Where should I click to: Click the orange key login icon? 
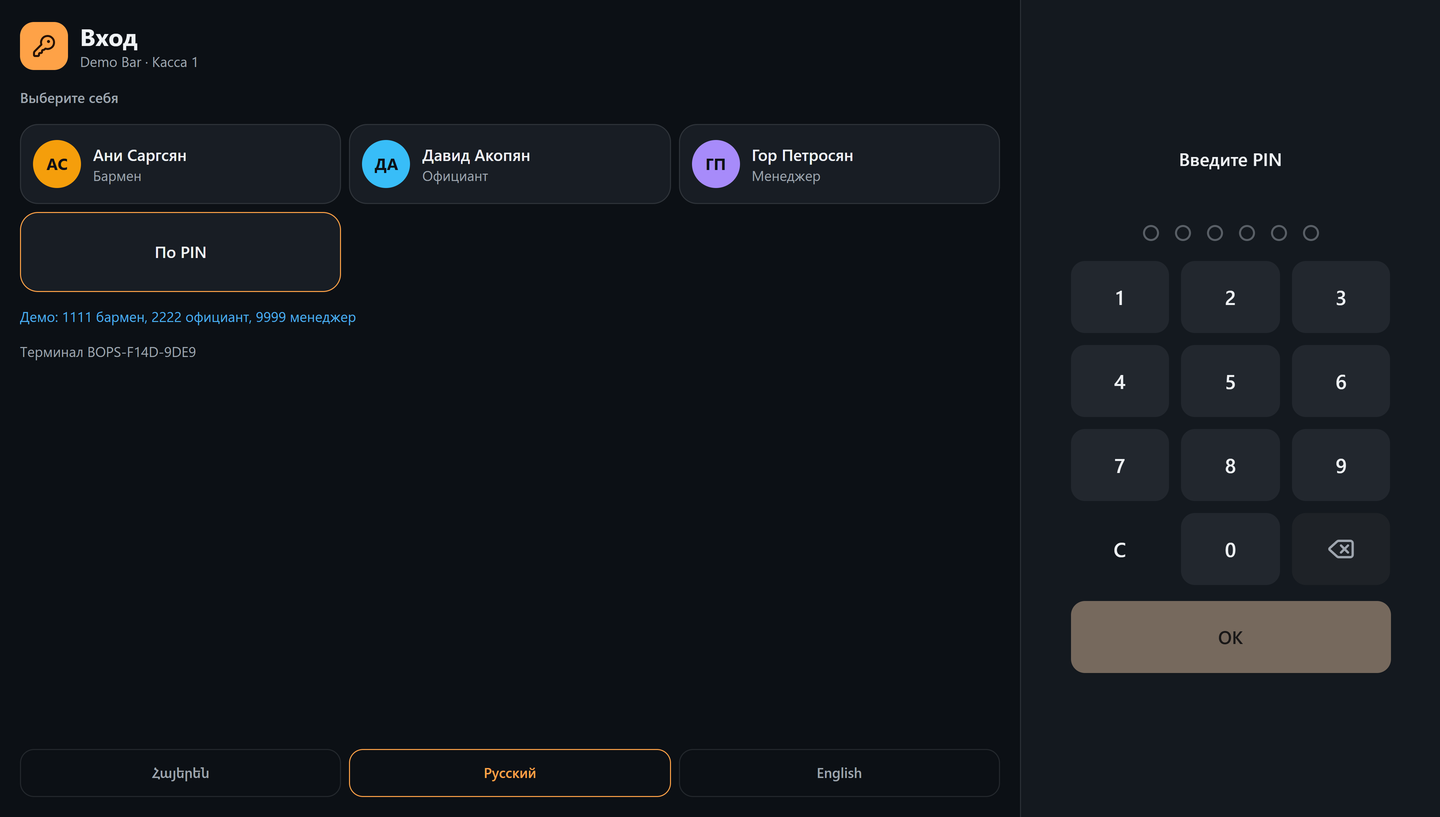(x=44, y=46)
